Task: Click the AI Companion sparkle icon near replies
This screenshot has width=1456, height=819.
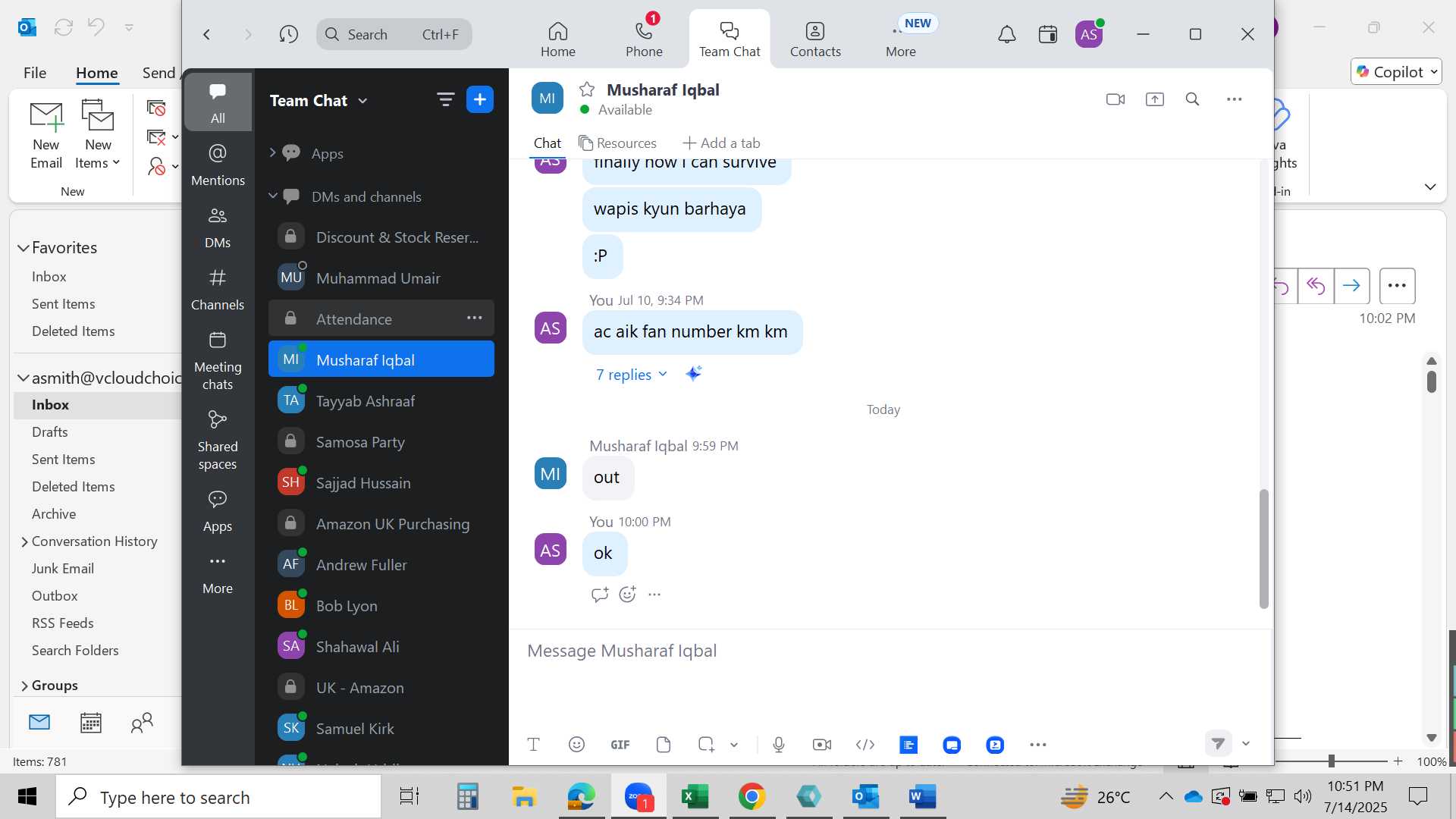Action: tap(693, 373)
